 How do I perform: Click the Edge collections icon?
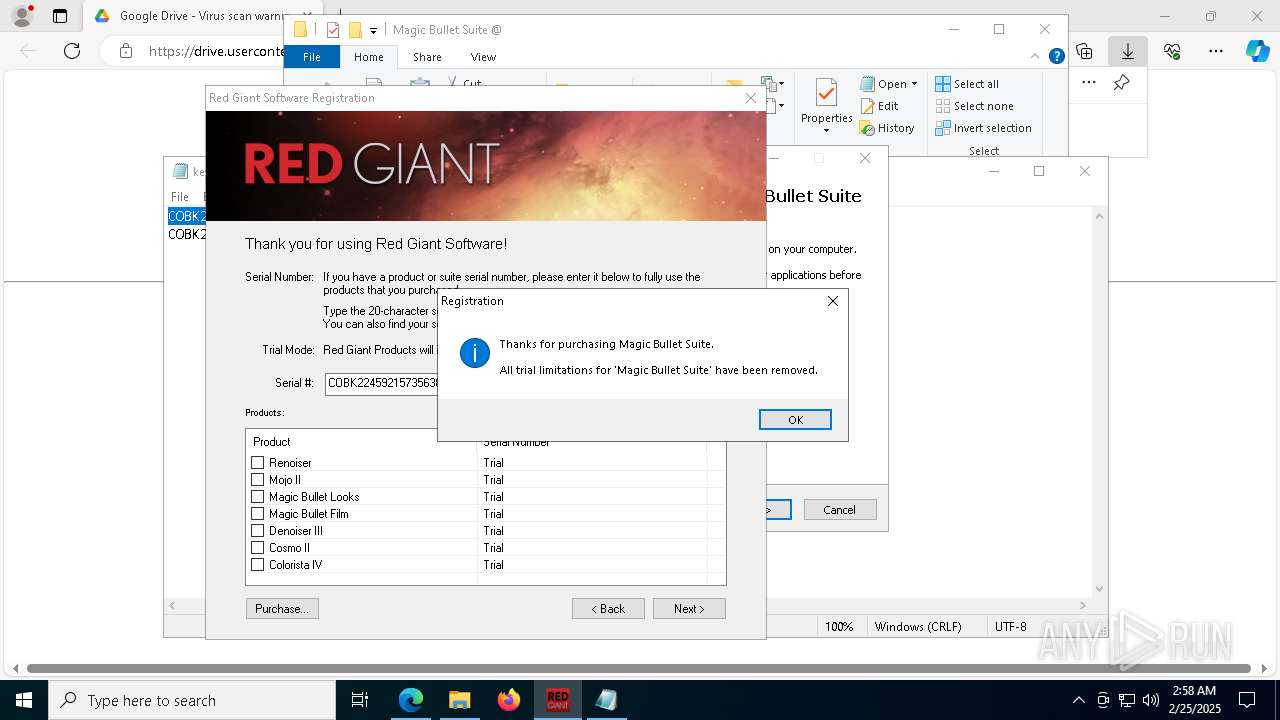(x=1084, y=51)
